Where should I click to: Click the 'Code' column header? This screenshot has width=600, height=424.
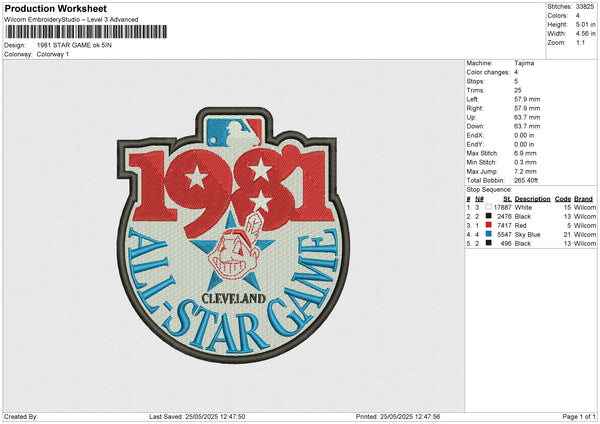point(562,199)
